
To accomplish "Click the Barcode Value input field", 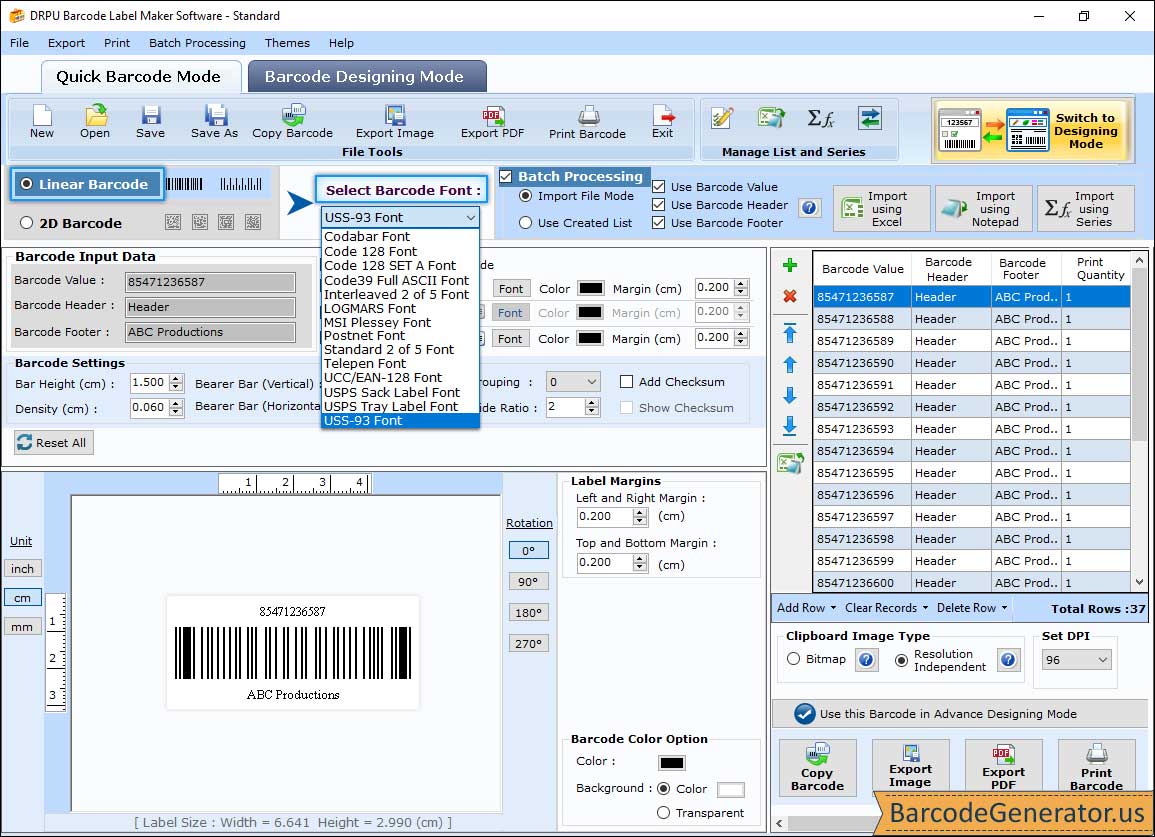I will (x=210, y=282).
